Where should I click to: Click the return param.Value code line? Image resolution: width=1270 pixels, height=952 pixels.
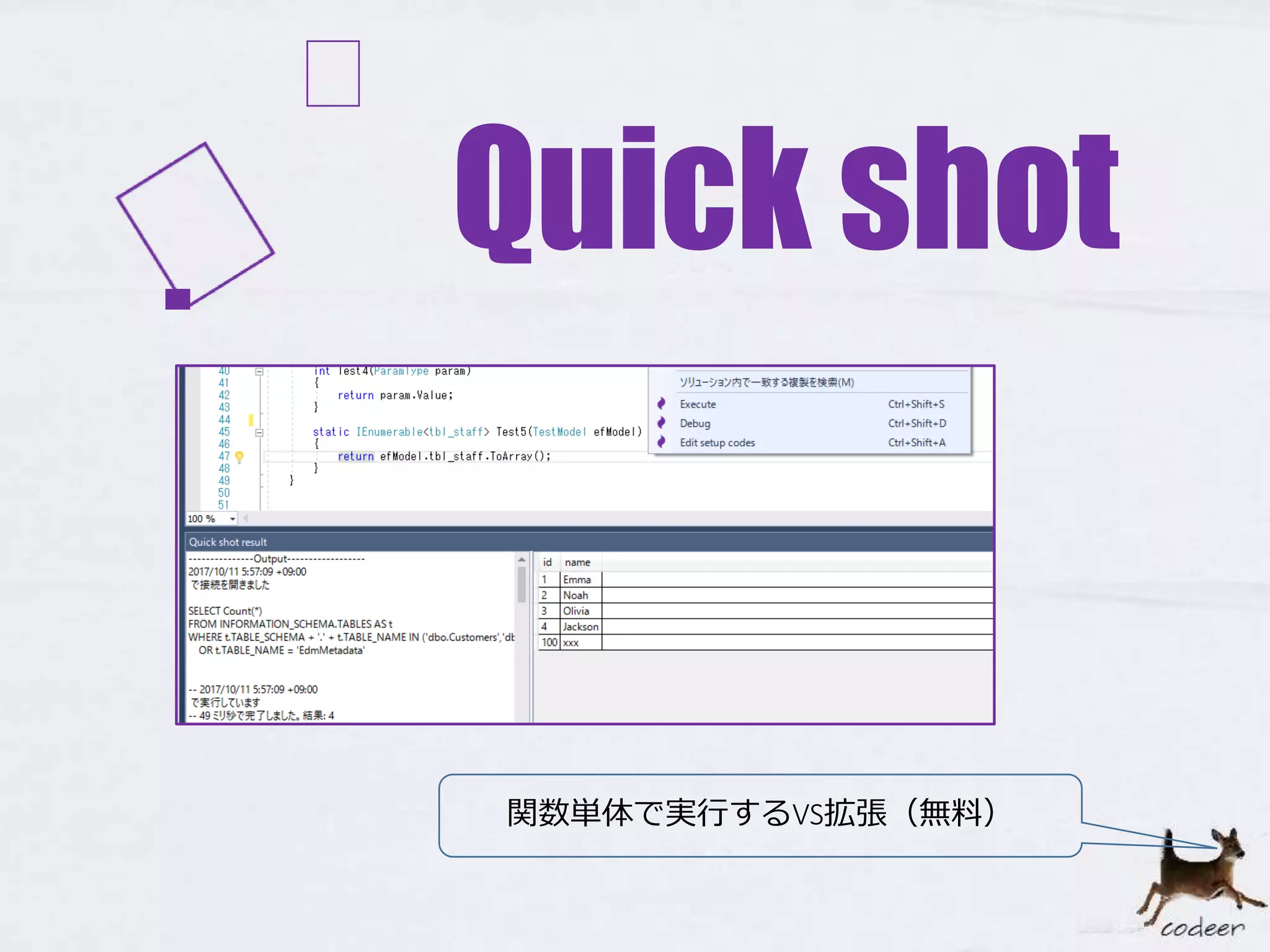coord(395,395)
